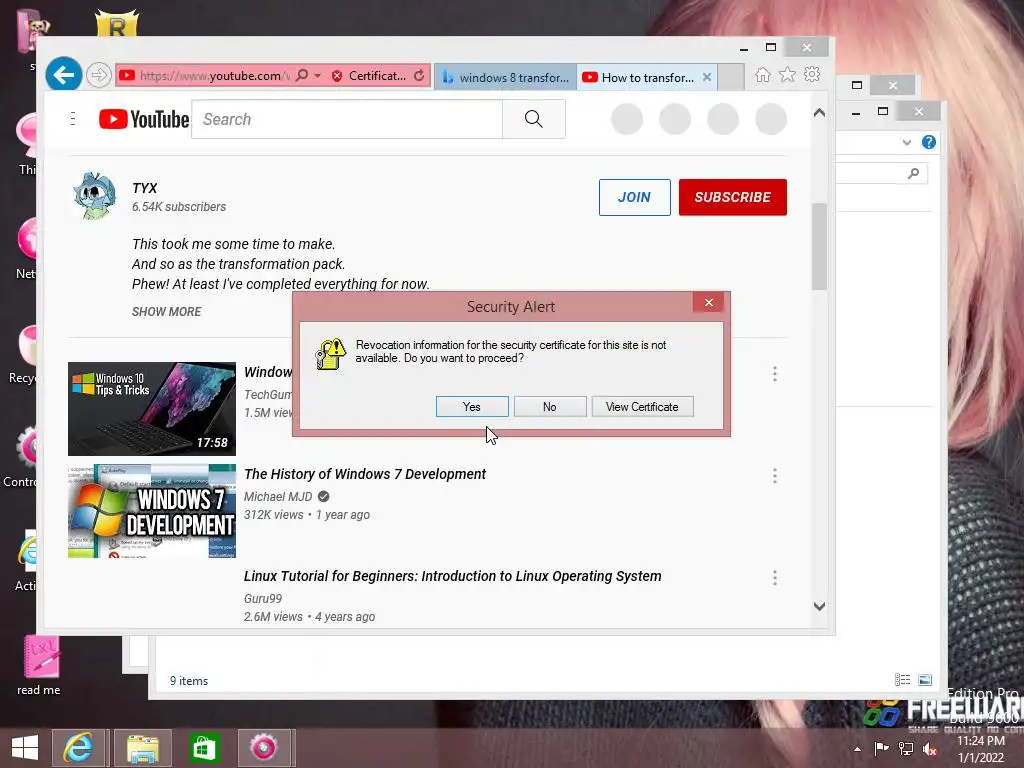This screenshot has width=1024, height=768.
Task: Click page scrollbar down arrow
Action: pyautogui.click(x=820, y=606)
